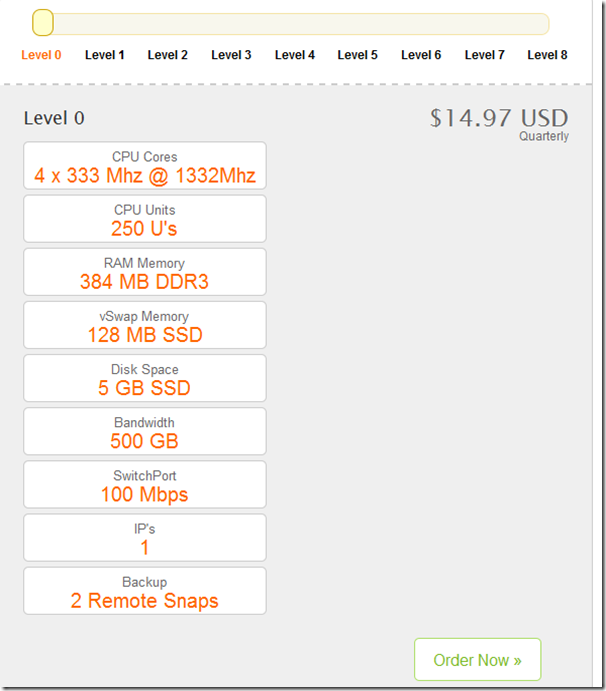The width and height of the screenshot is (606, 691).
Task: Click the RAM Memory 384 MB DDR3 box
Action: pyautogui.click(x=145, y=272)
